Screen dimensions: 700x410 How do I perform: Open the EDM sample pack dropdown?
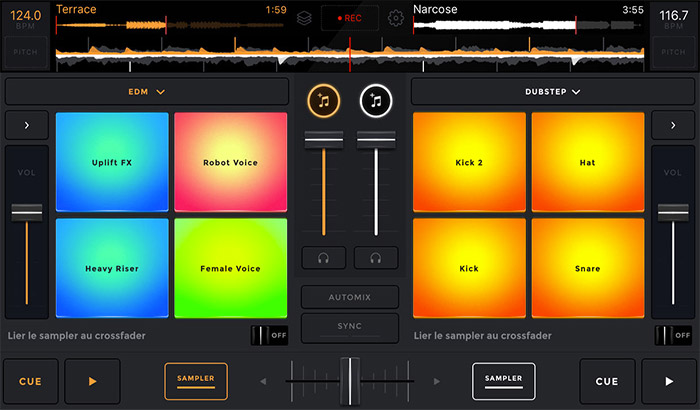point(147,92)
